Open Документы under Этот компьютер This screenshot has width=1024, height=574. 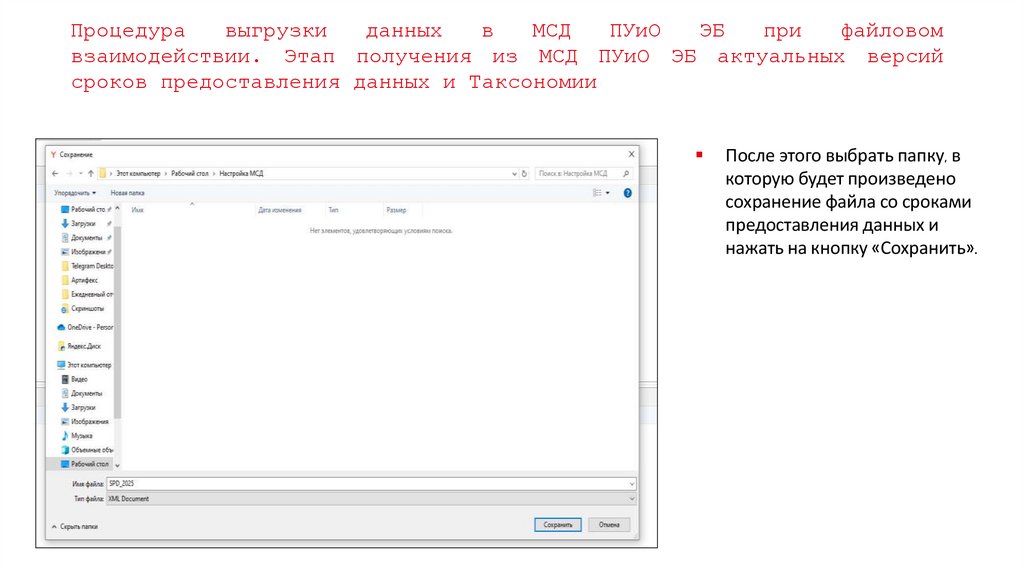click(82, 394)
